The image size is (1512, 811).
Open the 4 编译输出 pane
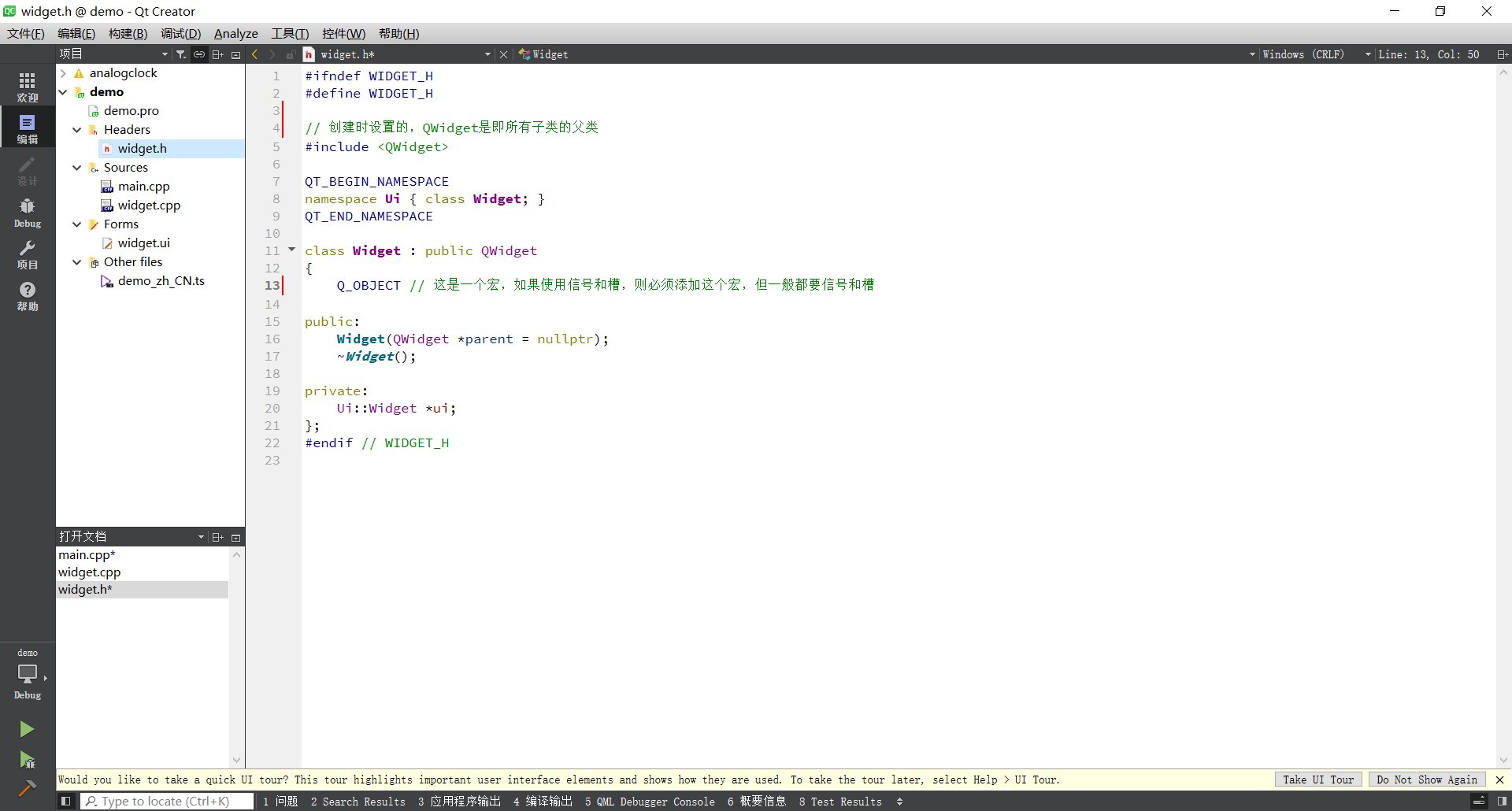543,802
